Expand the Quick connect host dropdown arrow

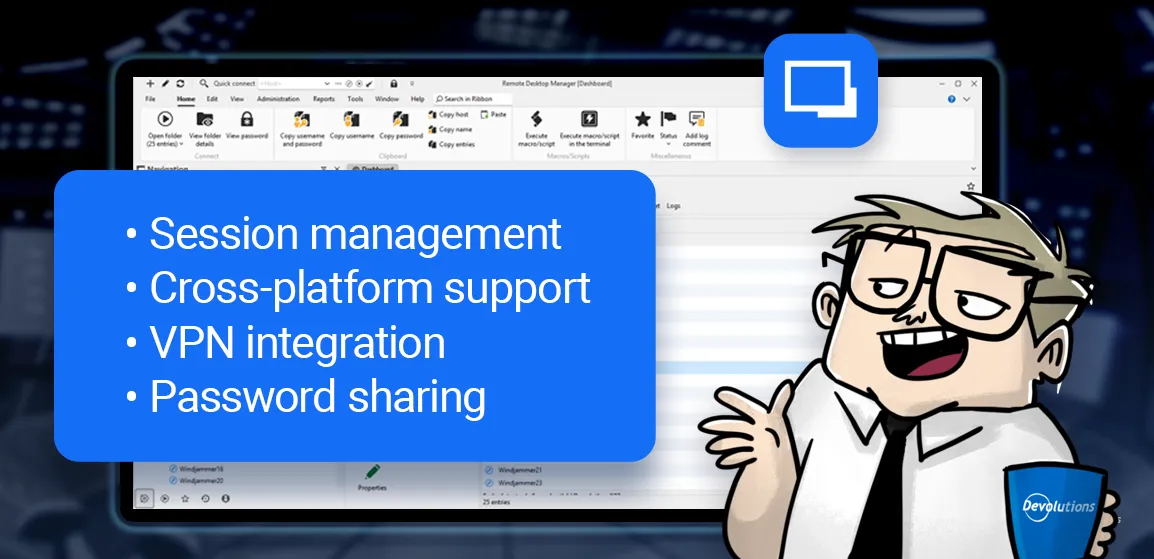pos(328,84)
